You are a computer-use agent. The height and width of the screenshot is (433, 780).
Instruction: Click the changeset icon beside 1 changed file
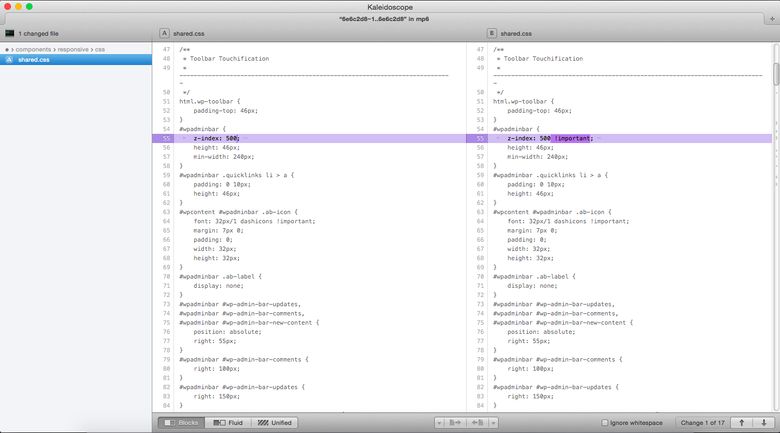(9, 33)
